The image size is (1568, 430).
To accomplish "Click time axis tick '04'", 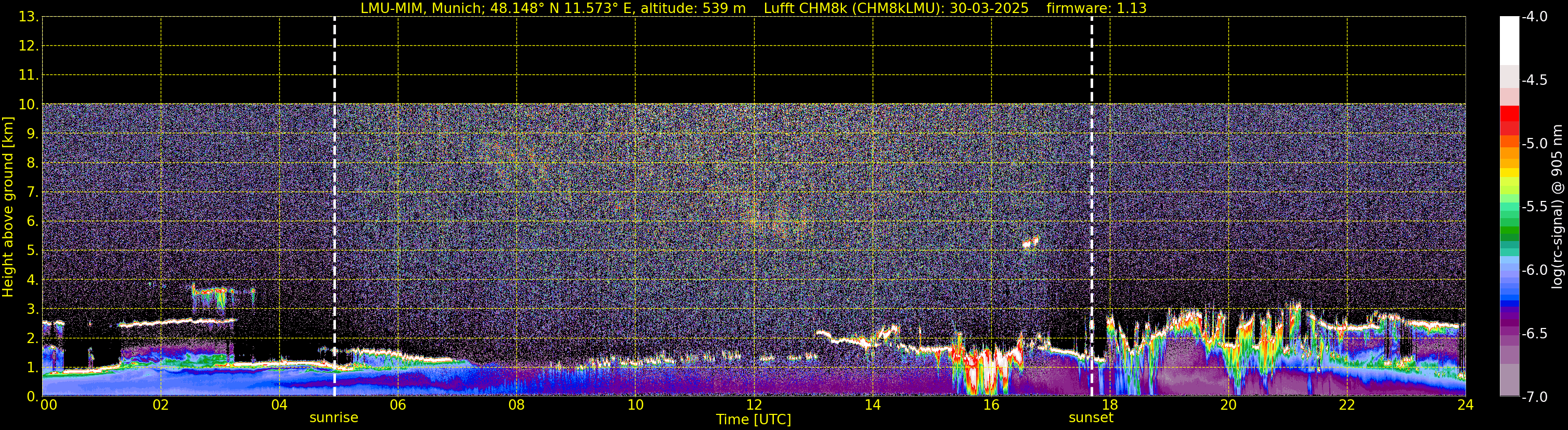I will [279, 405].
